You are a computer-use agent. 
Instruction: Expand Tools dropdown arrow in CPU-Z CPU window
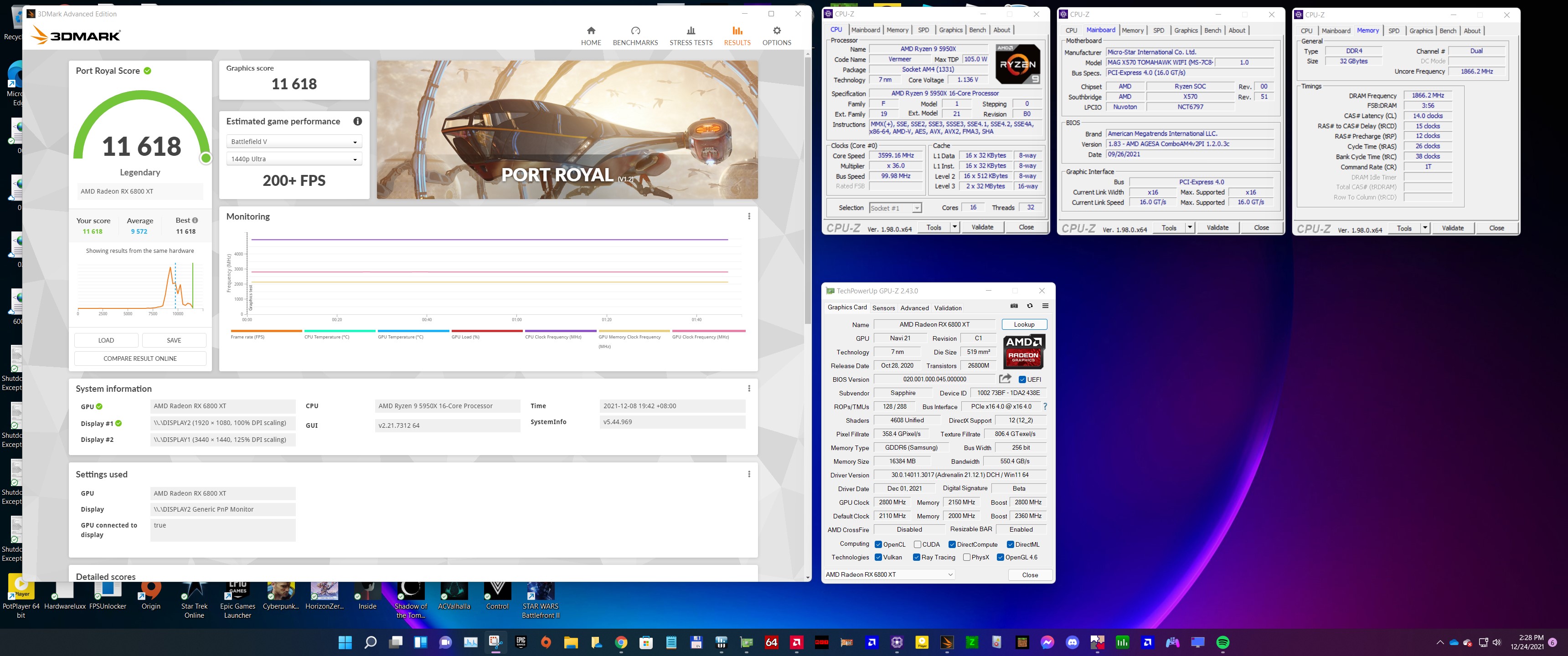(954, 228)
